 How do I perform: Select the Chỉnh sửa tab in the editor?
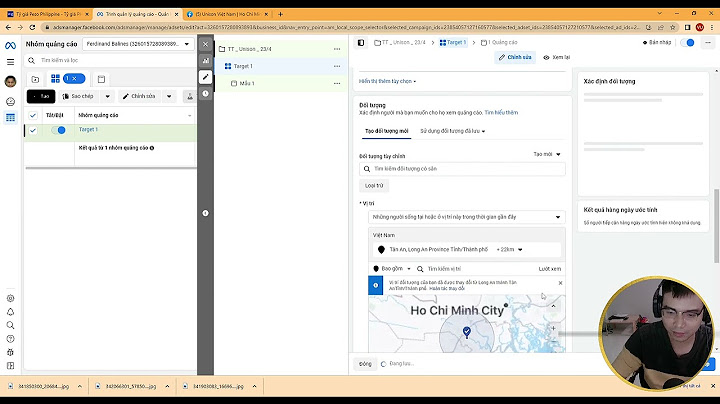point(515,57)
